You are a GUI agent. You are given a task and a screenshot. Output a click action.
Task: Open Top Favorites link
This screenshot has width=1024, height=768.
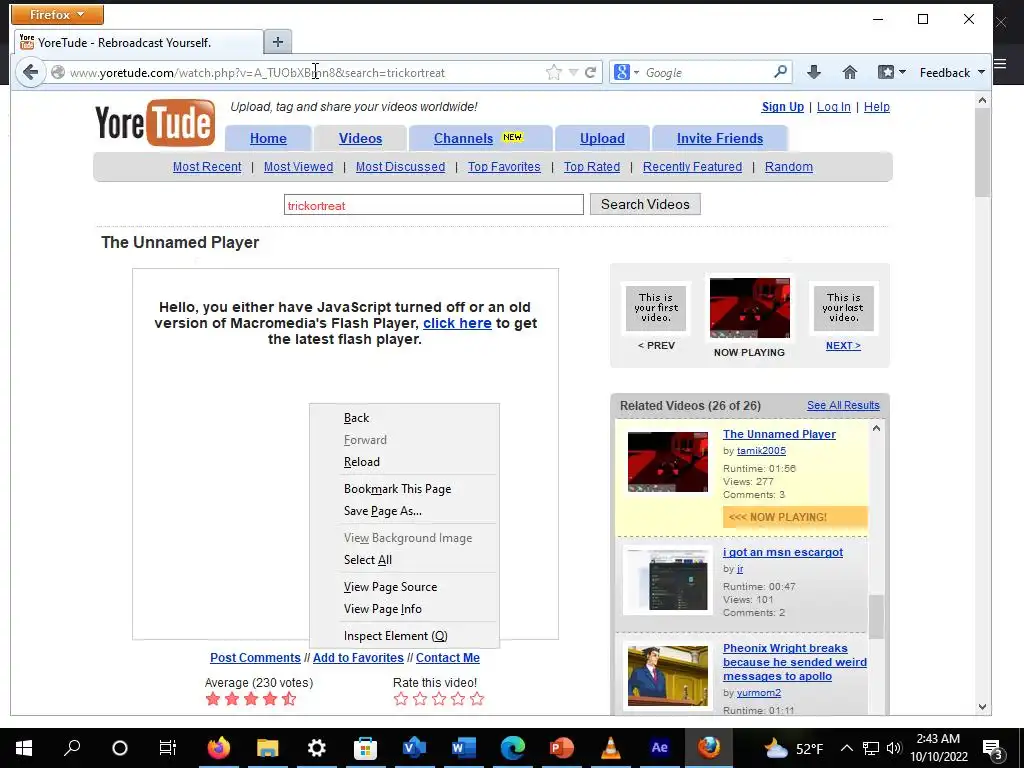click(504, 167)
